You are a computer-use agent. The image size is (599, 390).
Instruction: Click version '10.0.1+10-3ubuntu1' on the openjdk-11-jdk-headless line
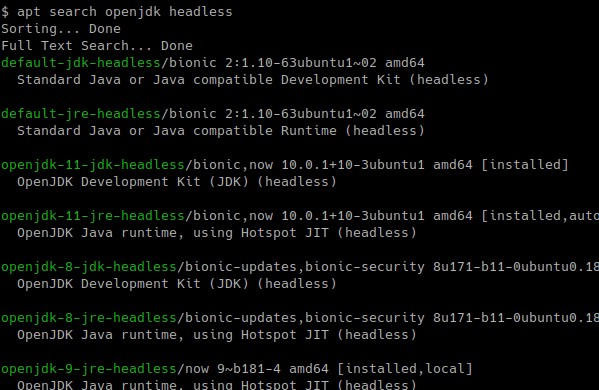(353, 165)
